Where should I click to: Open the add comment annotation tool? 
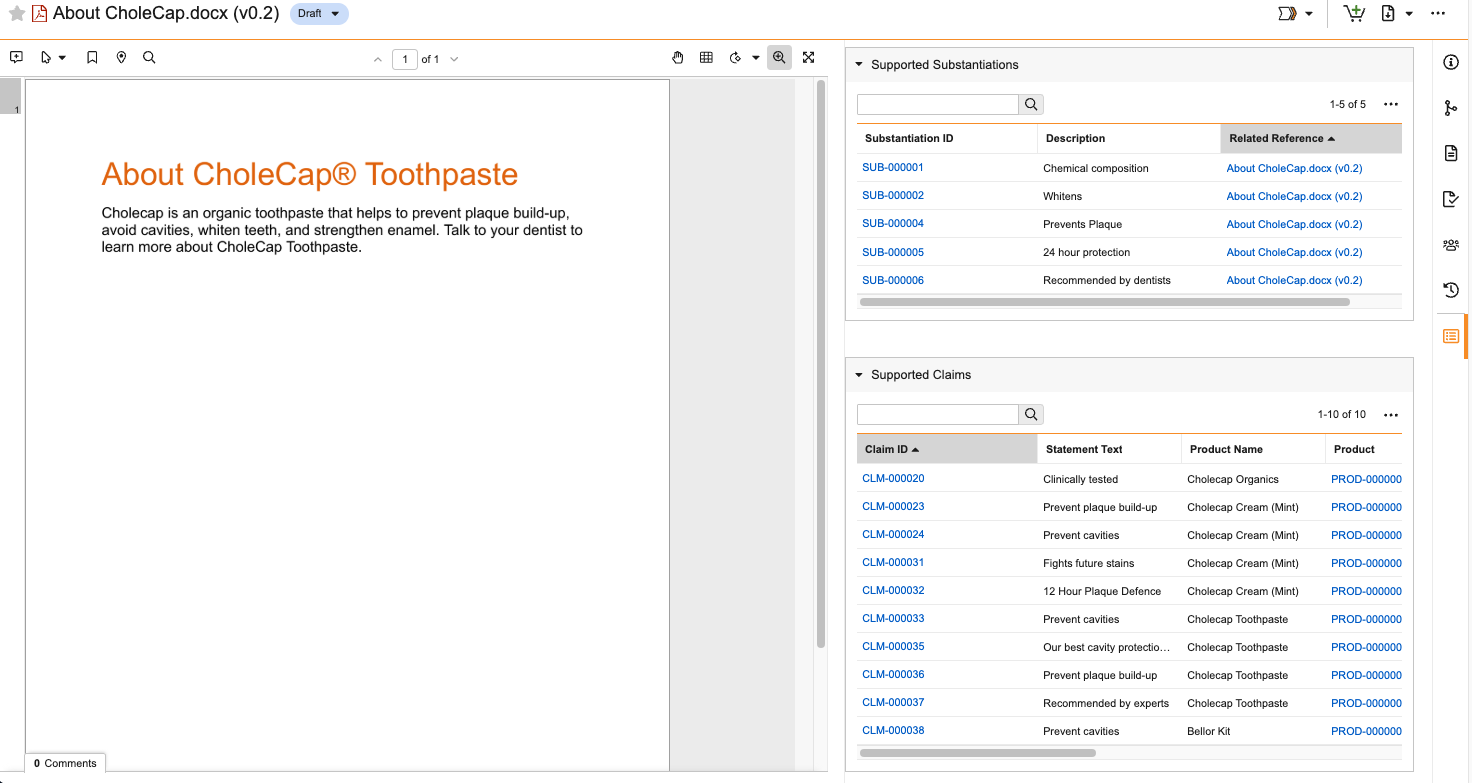click(x=16, y=58)
